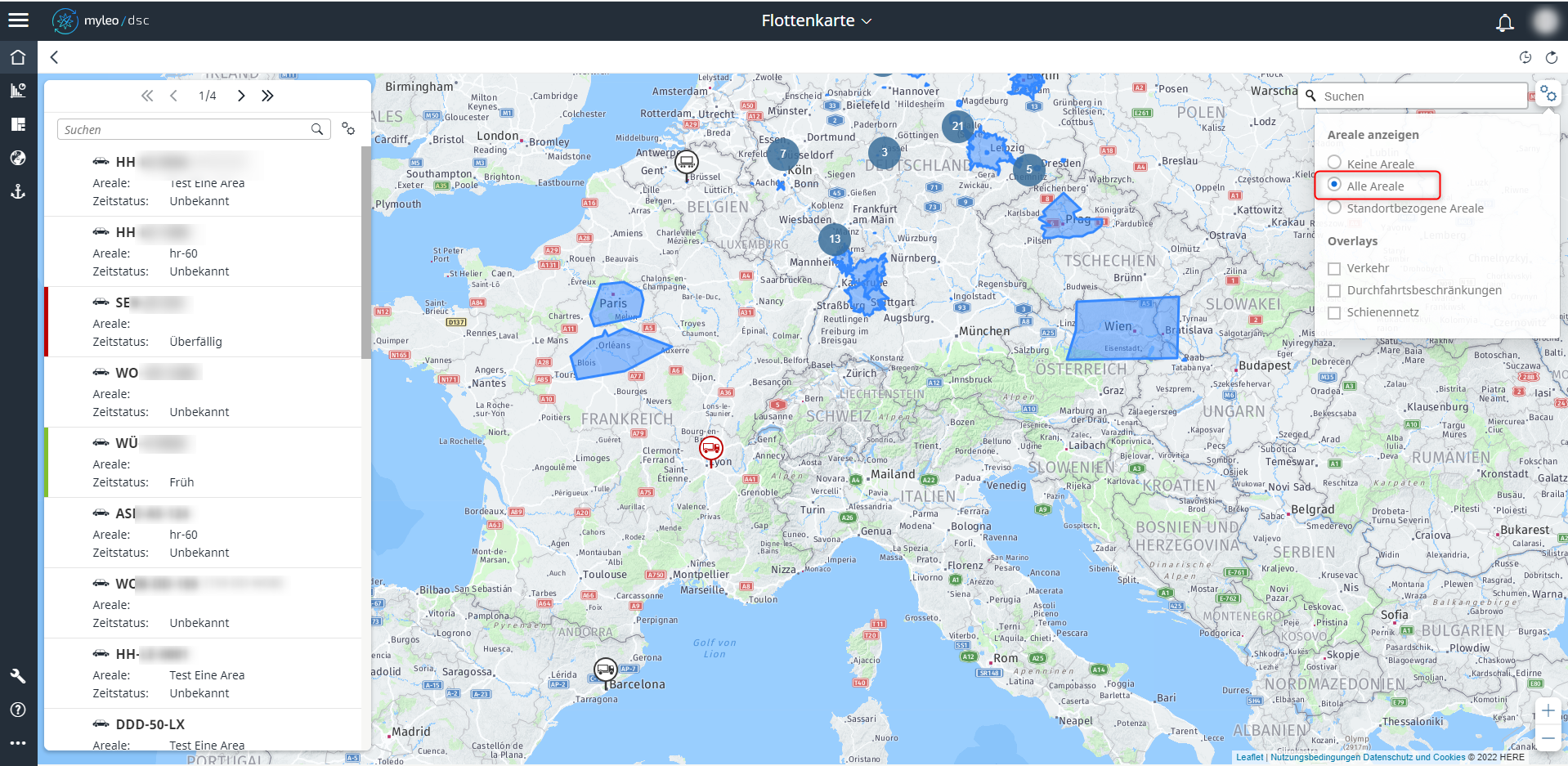The image size is (1568, 766).
Task: Open the auto-refresh timer icon
Action: click(1525, 57)
